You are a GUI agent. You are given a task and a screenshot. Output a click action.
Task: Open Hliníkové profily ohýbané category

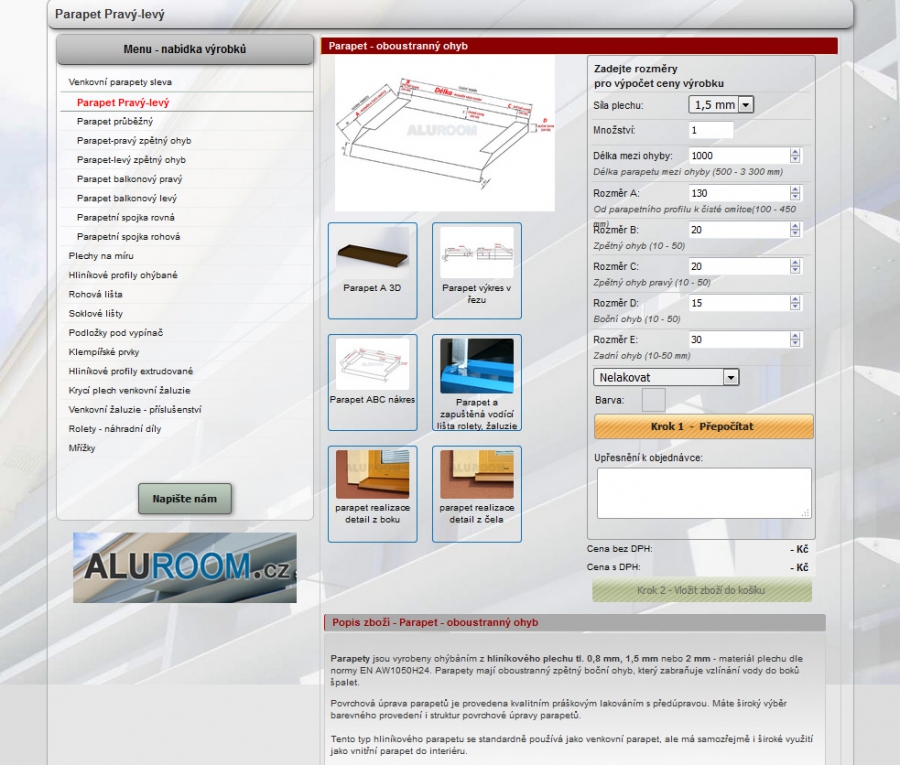tap(123, 275)
